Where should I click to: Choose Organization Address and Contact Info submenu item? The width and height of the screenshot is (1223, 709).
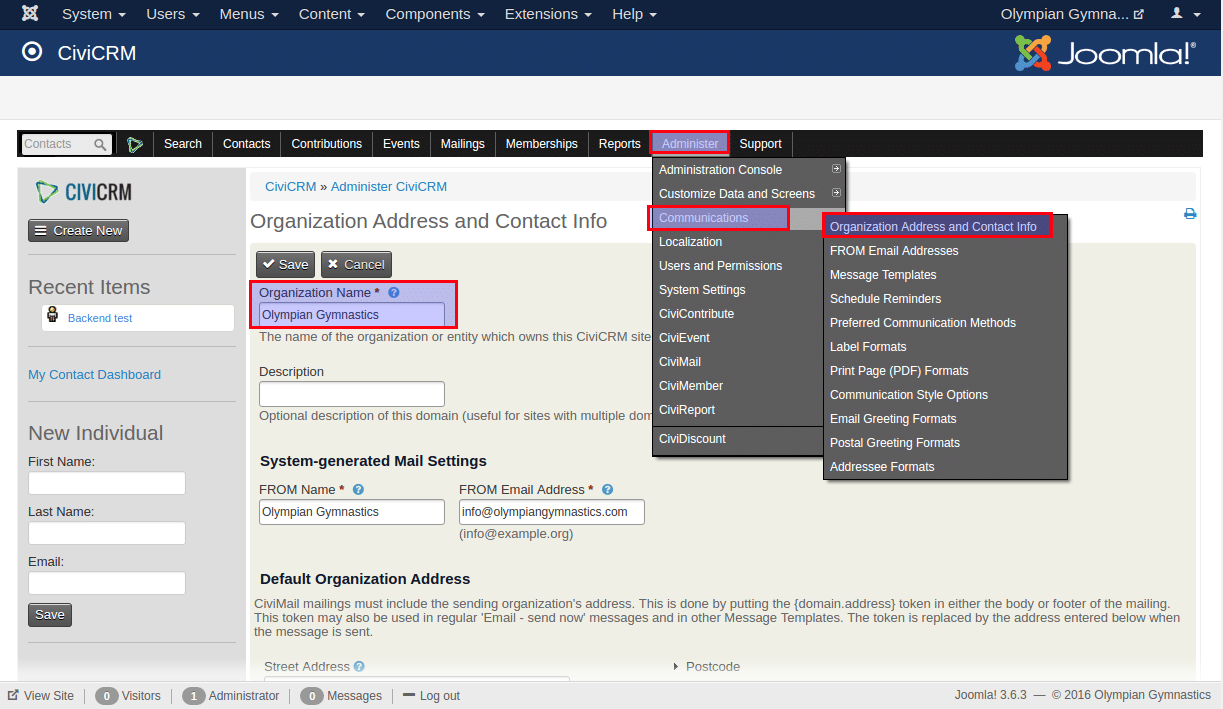point(938,227)
